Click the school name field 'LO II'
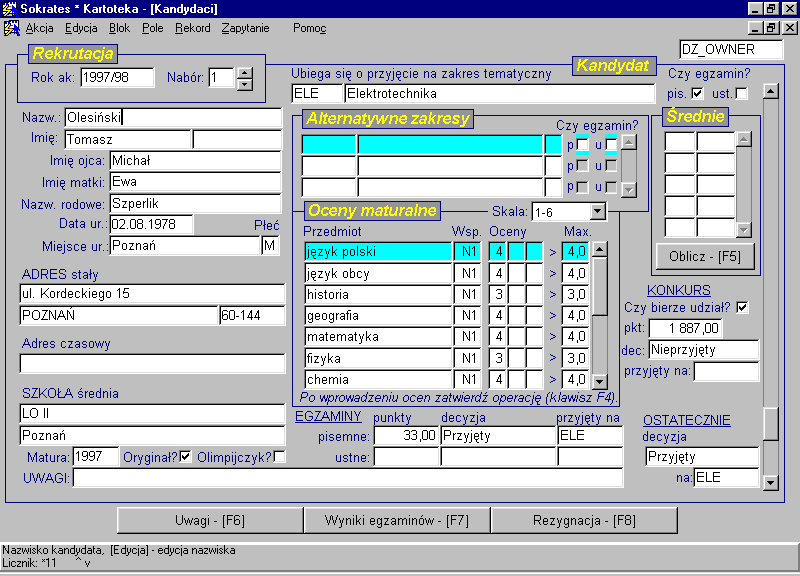The width and height of the screenshot is (800, 576). (x=152, y=414)
